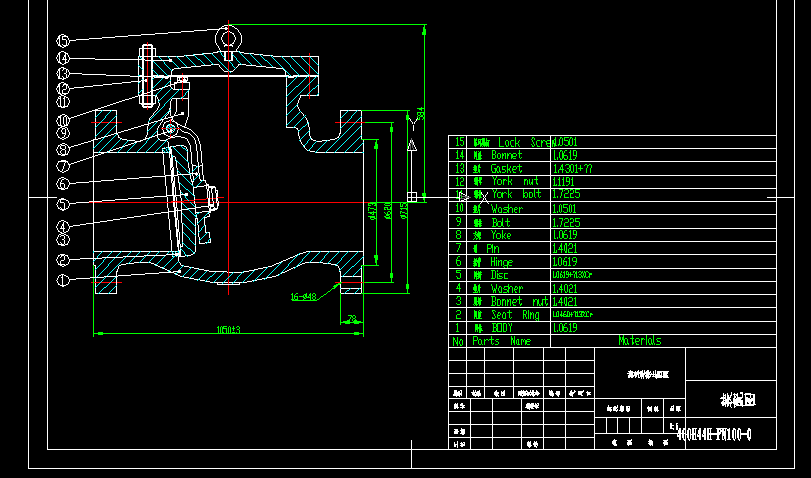This screenshot has height=478, width=811.
Task: Select balloon number 2 callout
Action: [x=62, y=260]
